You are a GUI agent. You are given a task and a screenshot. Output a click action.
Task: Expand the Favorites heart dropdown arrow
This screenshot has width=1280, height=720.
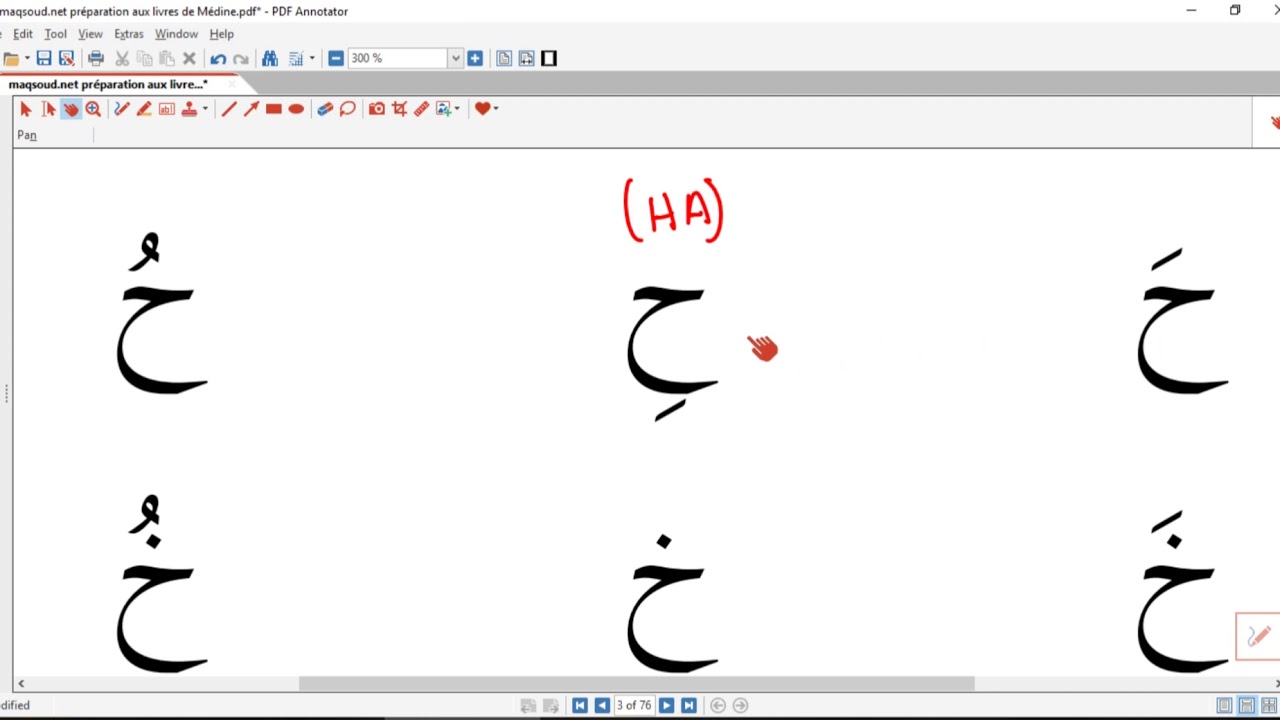(496, 108)
